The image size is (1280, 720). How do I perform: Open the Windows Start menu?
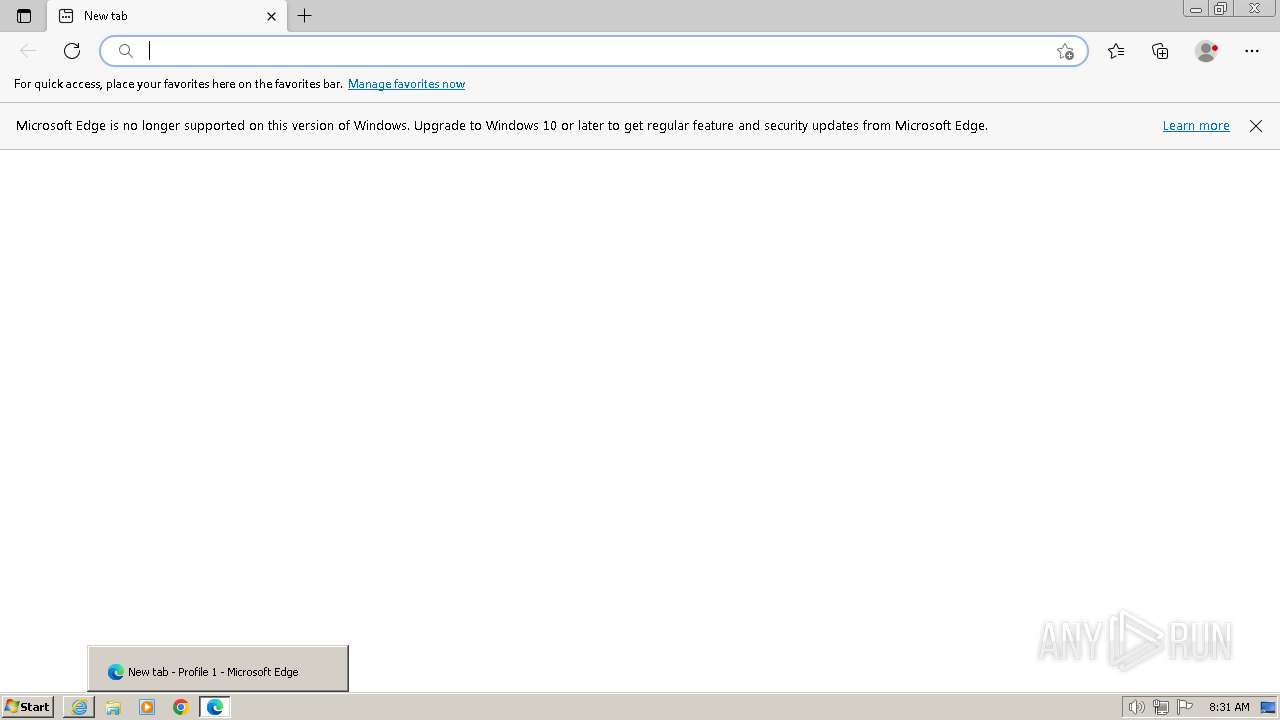27,707
